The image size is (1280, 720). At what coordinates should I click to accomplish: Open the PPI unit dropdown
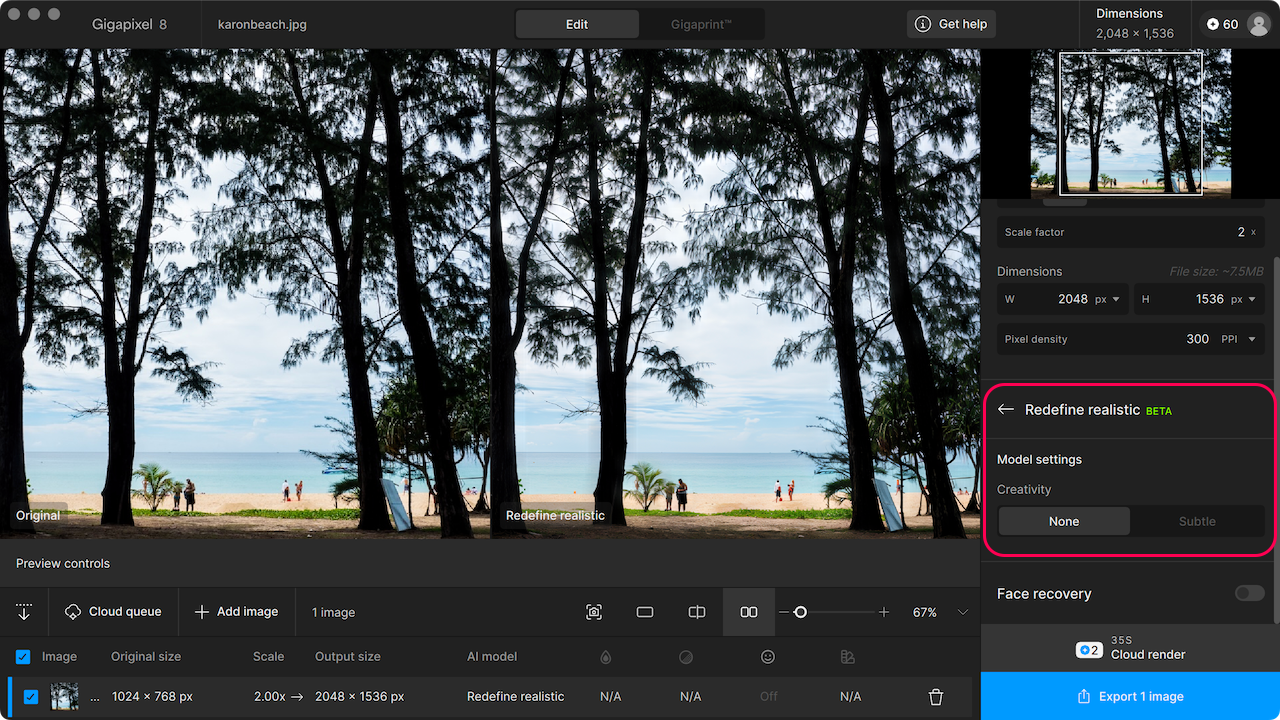coord(1238,339)
